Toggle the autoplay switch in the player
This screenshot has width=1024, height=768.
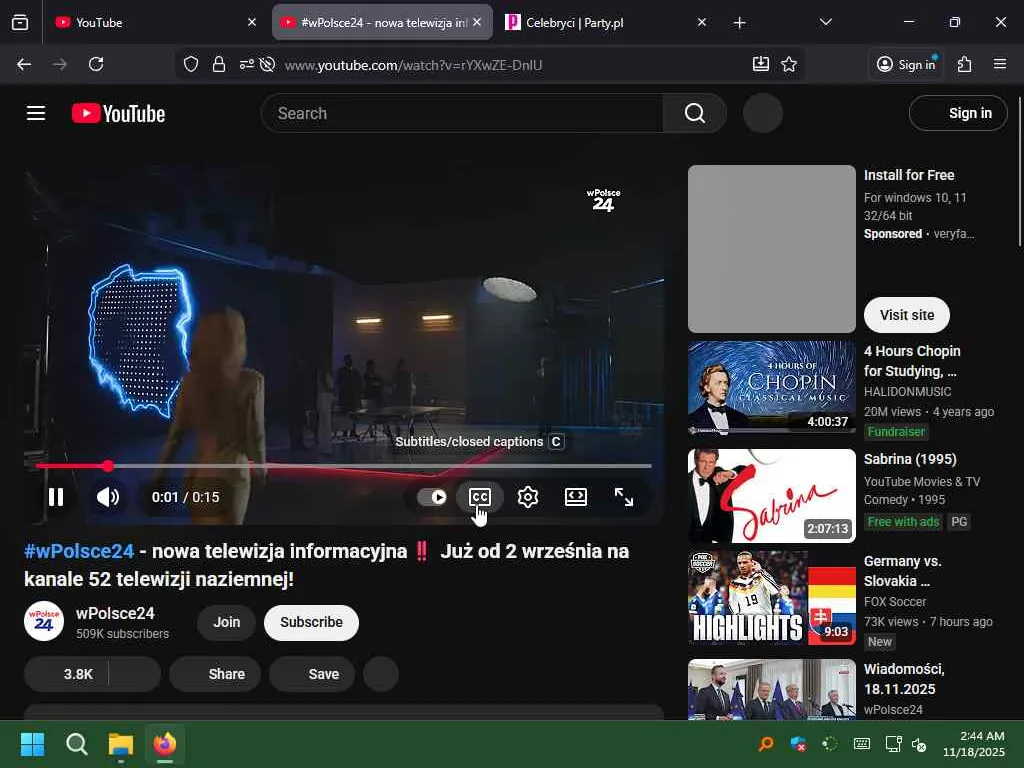432,498
